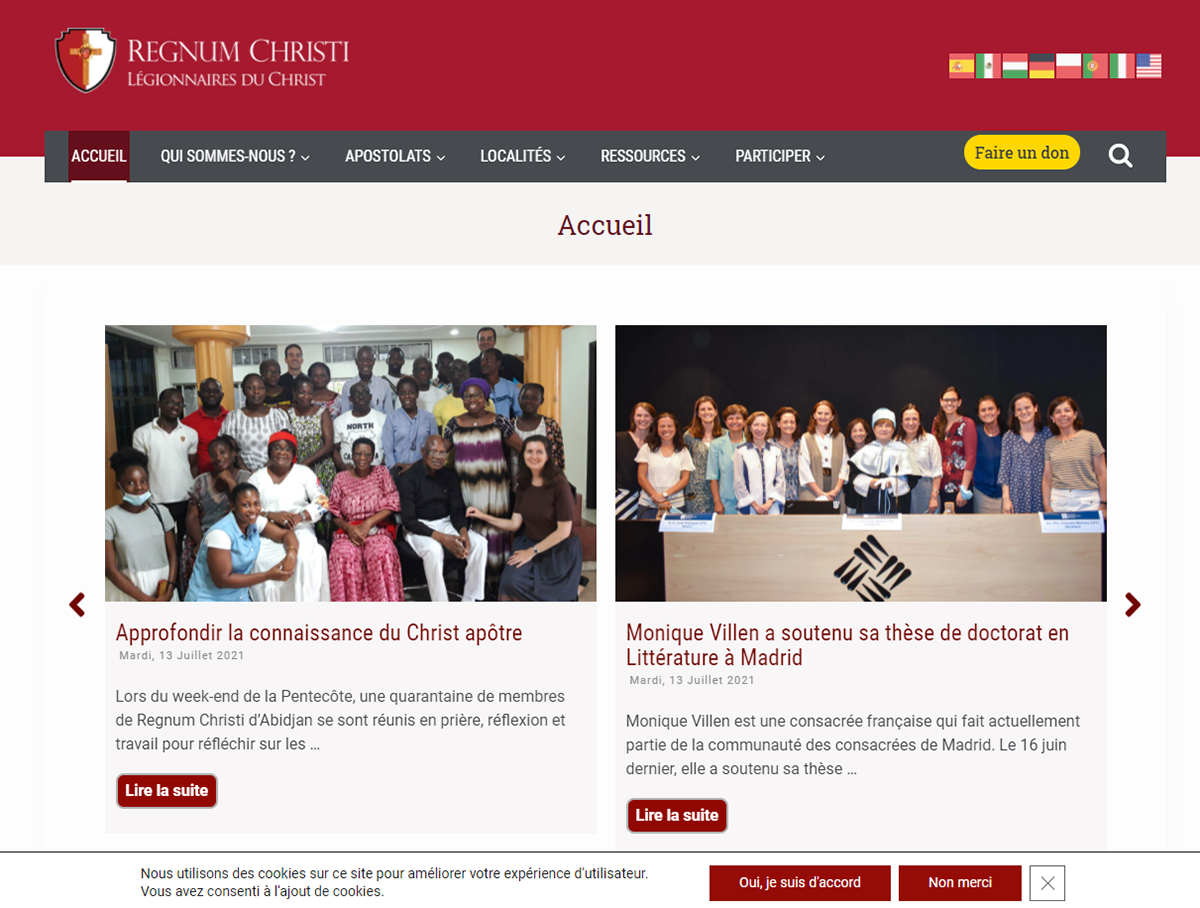Expand the Qui sommes-nous ? menu
The width and height of the screenshot is (1200, 908).
pyautogui.click(x=235, y=157)
